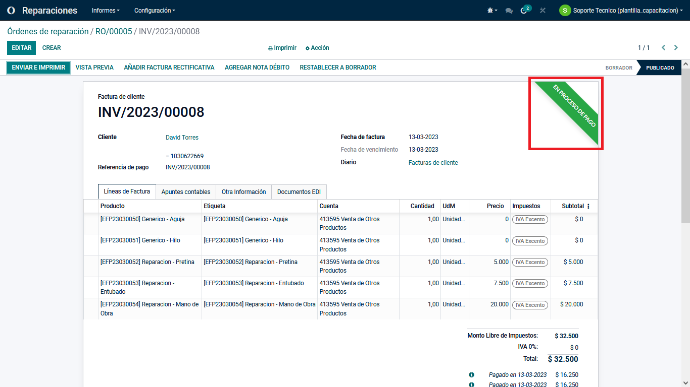Open the Soporte Tecnico user menu
This screenshot has width=690, height=387.
(x=621, y=11)
